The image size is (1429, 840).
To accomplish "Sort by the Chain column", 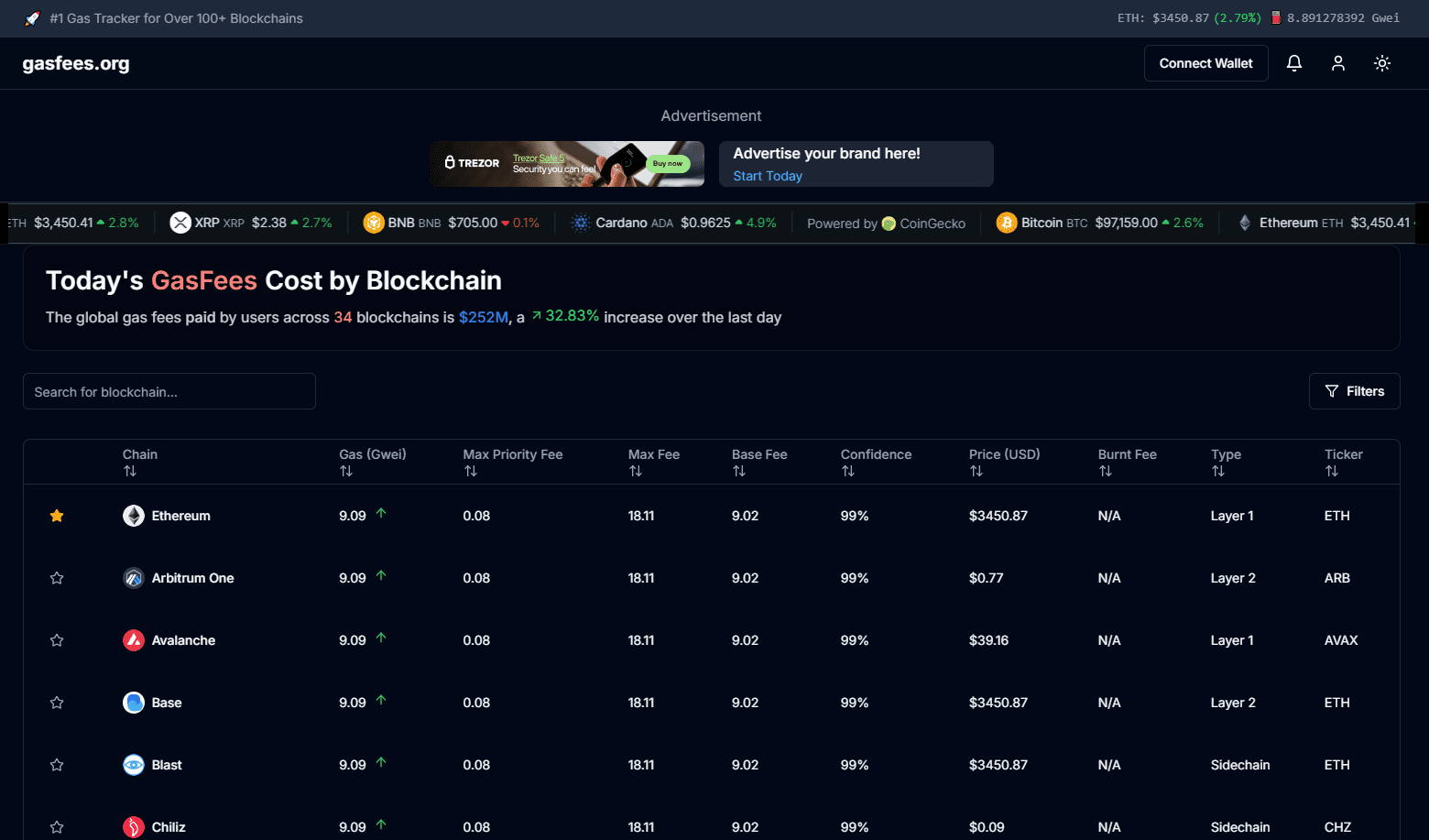I will click(130, 471).
